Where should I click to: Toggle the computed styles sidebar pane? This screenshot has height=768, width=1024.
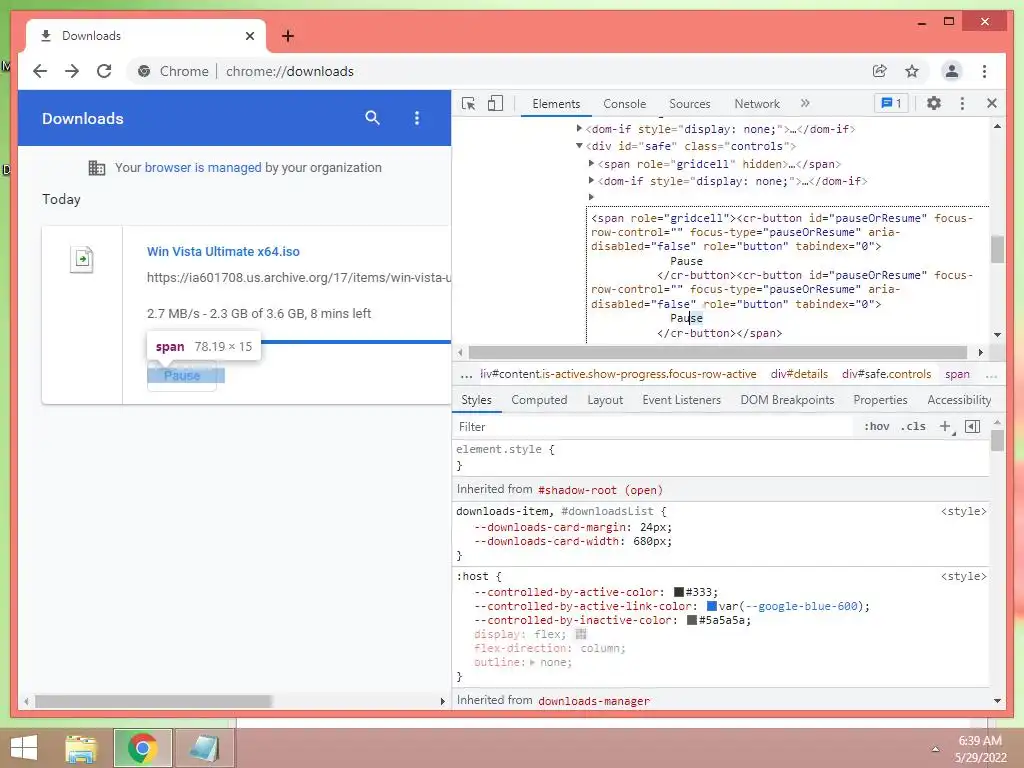click(x=972, y=426)
